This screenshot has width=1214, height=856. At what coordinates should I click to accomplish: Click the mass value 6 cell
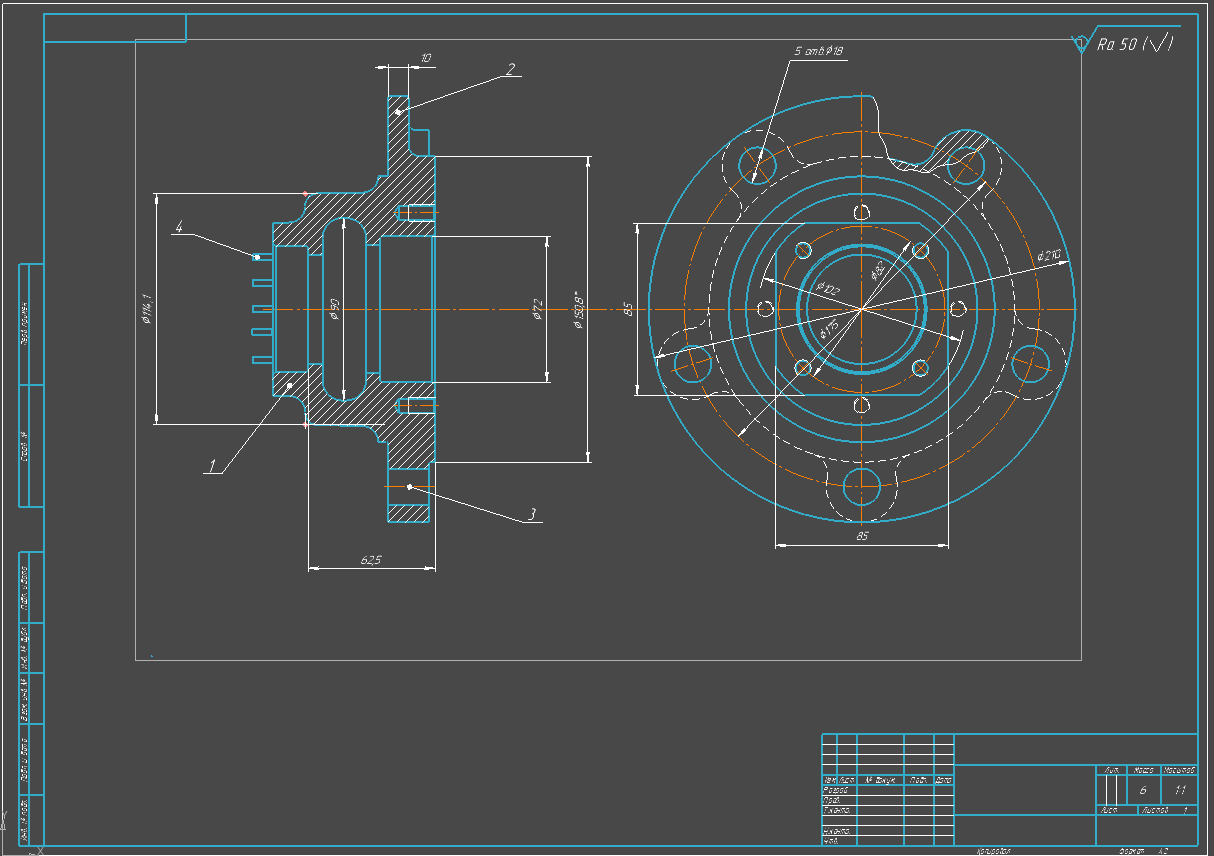1142,790
